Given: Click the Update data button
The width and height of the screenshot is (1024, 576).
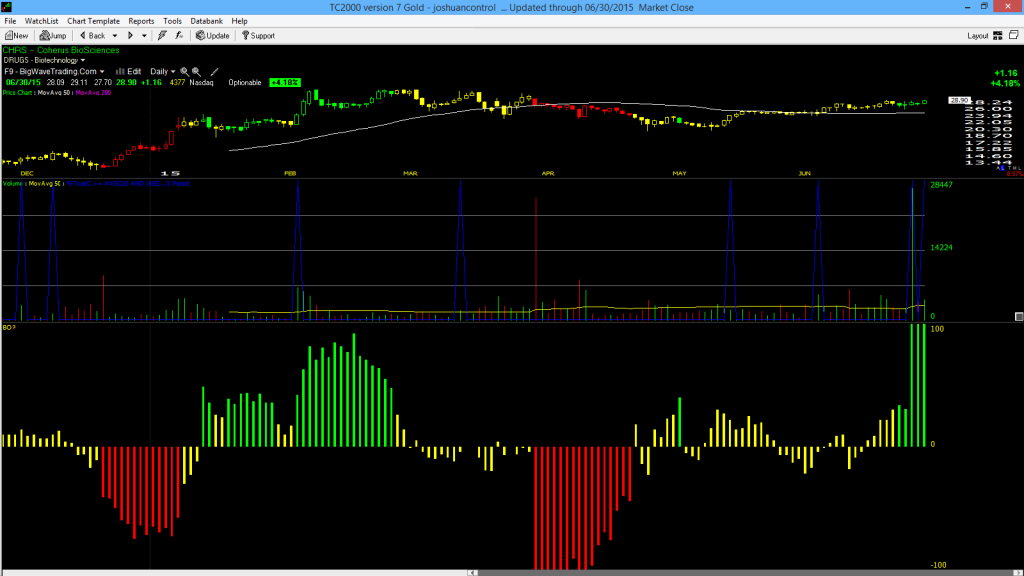Looking at the screenshot, I should click(x=213, y=36).
